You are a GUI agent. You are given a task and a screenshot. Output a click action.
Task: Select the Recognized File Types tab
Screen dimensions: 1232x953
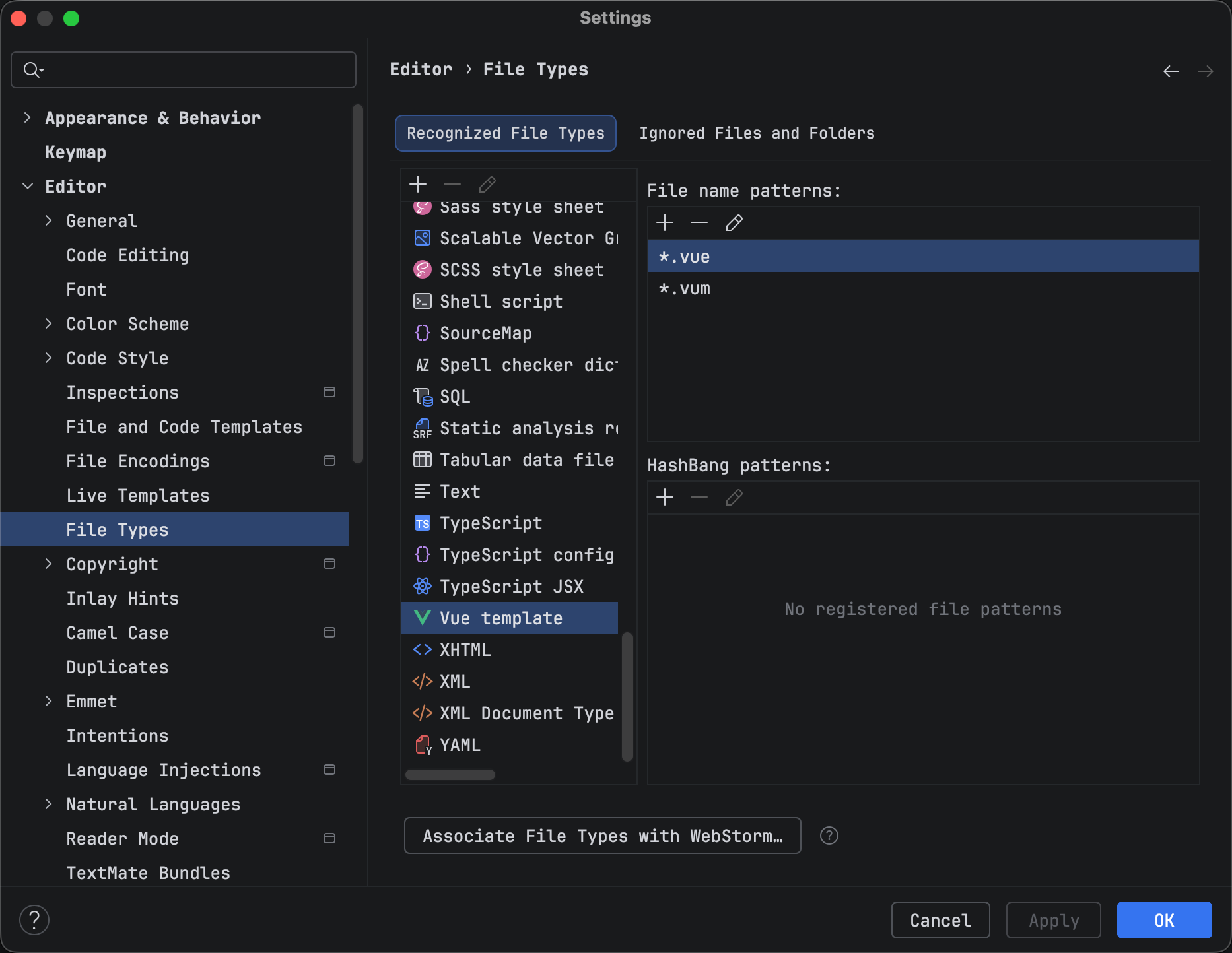pos(505,133)
